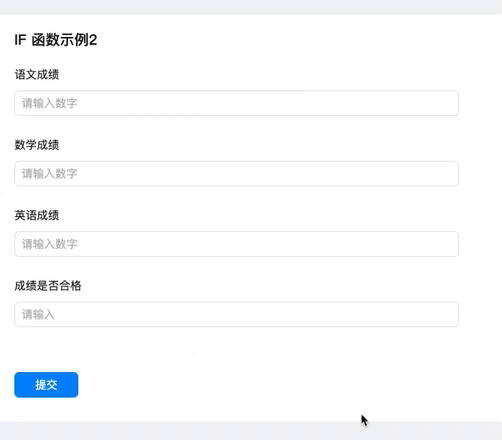The image size is (502, 440).
Task: Click the gray strip below the form
Action: point(251,431)
